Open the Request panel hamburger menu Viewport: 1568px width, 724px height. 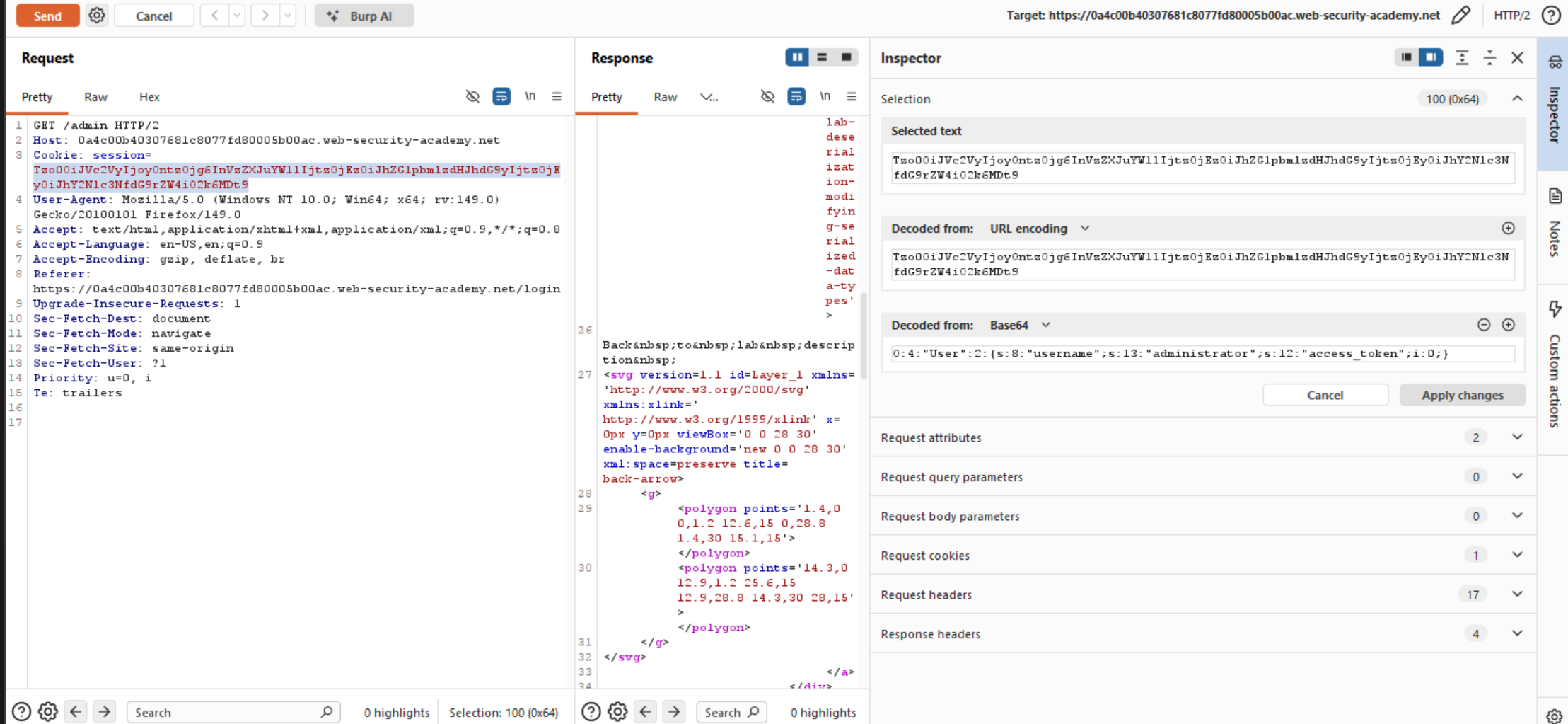557,96
